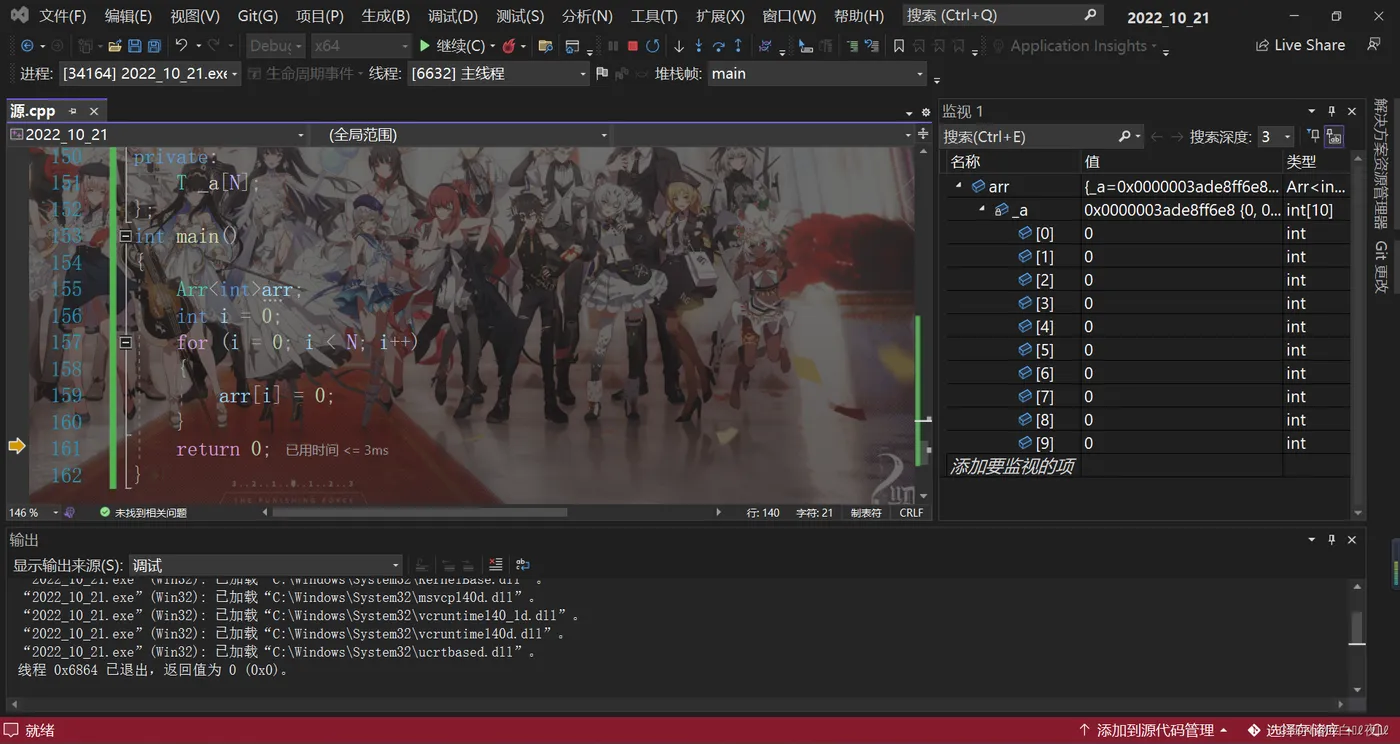This screenshot has width=1400, height=744.
Task: Clear all text in Output pane
Action: pyautogui.click(x=495, y=565)
